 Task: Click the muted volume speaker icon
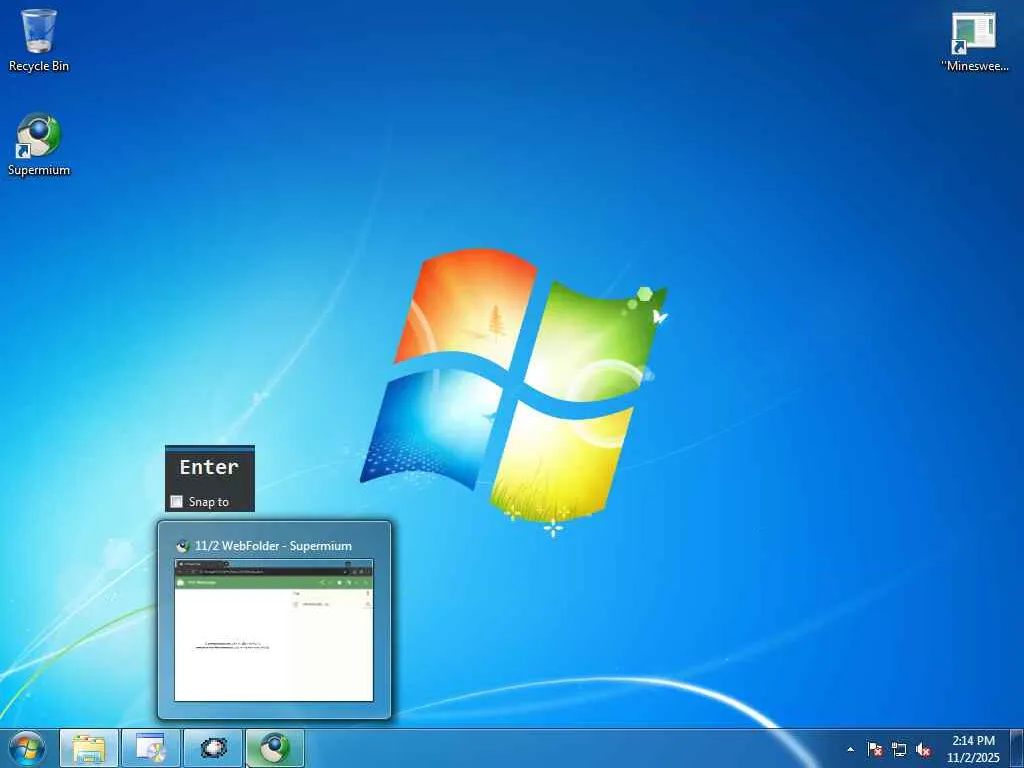(923, 750)
